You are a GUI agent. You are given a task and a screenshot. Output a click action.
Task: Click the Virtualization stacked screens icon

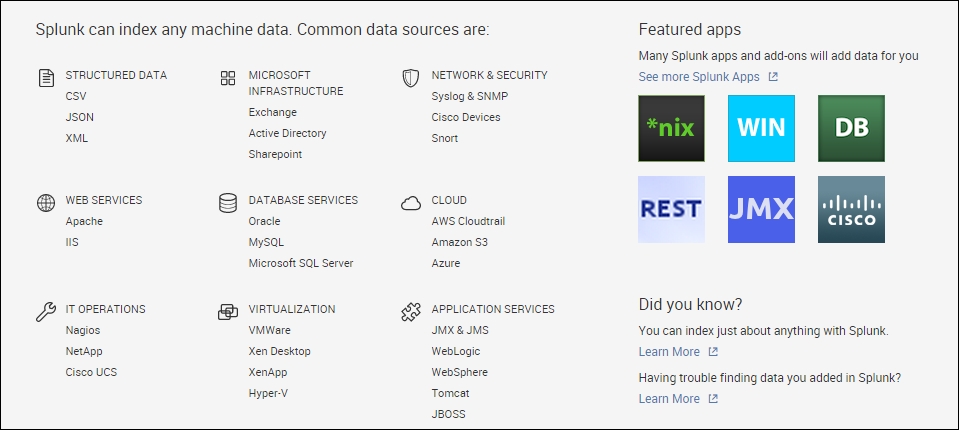coord(228,312)
